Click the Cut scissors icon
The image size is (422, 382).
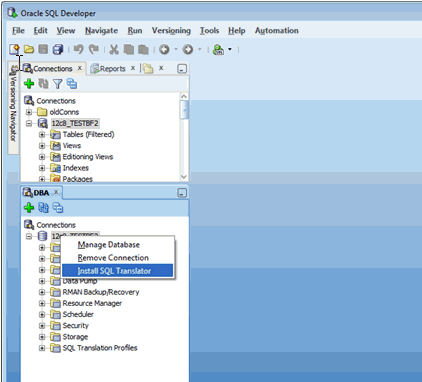[114, 49]
